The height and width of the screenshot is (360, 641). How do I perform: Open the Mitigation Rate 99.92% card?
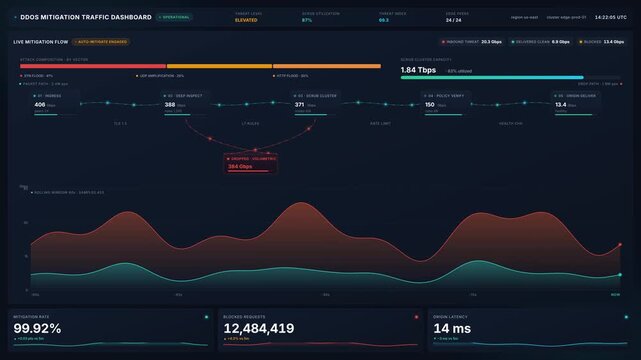click(110, 330)
